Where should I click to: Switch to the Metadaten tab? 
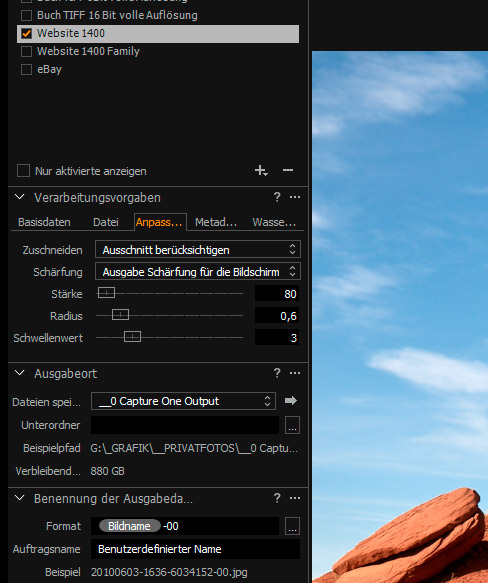(216, 222)
